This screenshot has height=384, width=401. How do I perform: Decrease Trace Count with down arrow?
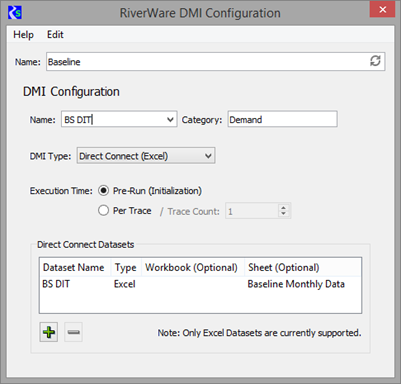coord(283,214)
